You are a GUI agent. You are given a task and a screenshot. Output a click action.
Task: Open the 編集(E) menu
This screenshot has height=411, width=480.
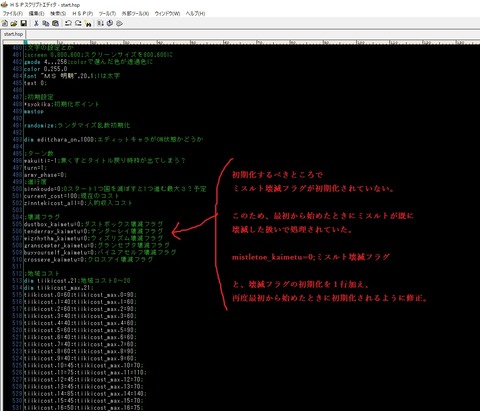coord(36,14)
